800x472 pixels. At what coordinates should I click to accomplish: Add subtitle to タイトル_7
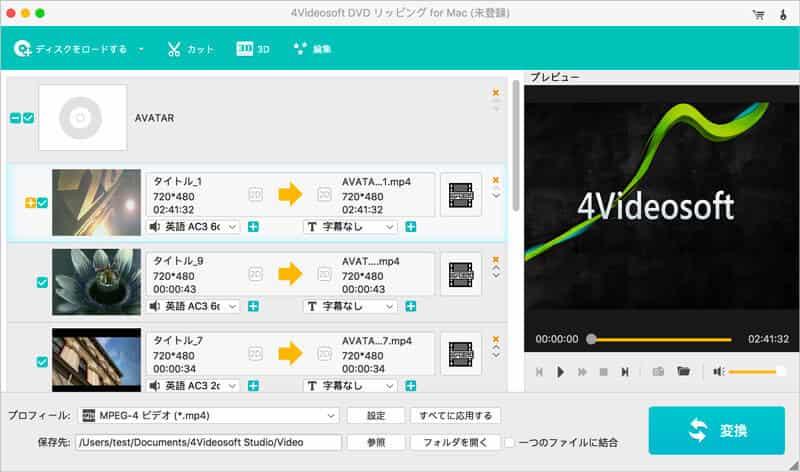pos(411,386)
